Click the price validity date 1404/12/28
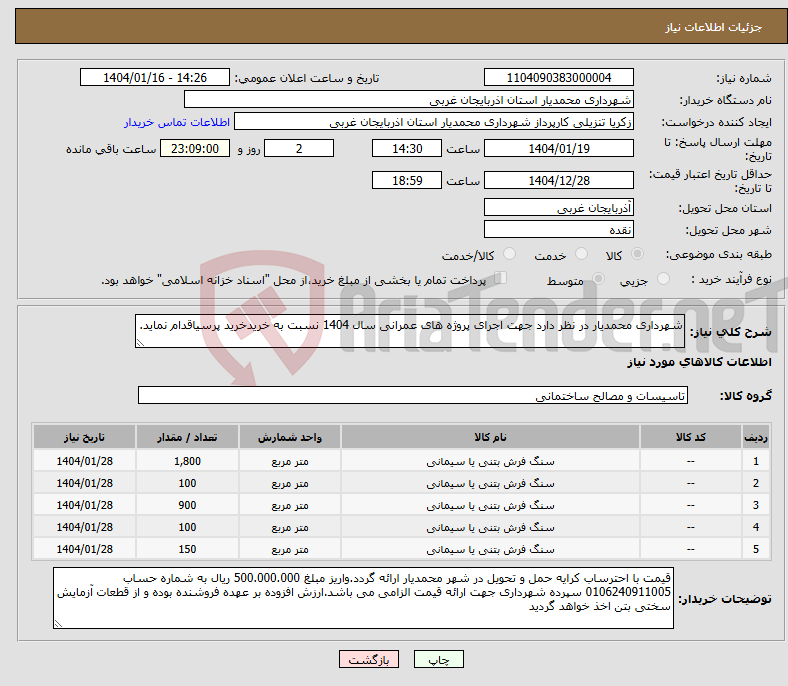The image size is (788, 686). pos(558,180)
